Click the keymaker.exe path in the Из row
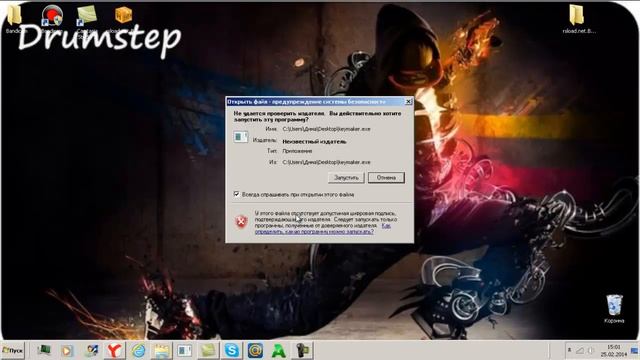Screen dimensions: 640x360 327,162
